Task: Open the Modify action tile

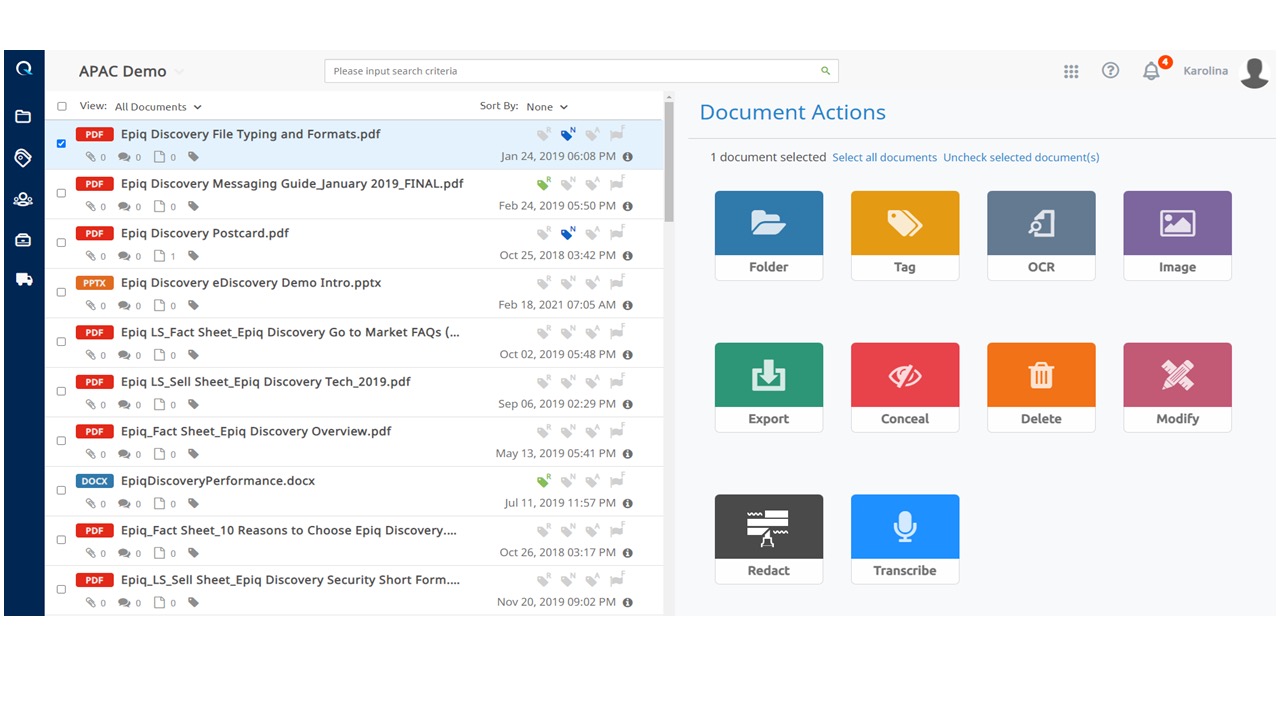Action: click(1177, 388)
